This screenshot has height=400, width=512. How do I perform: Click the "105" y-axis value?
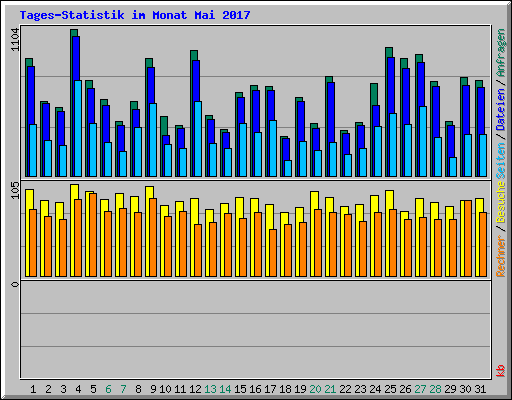point(15,191)
